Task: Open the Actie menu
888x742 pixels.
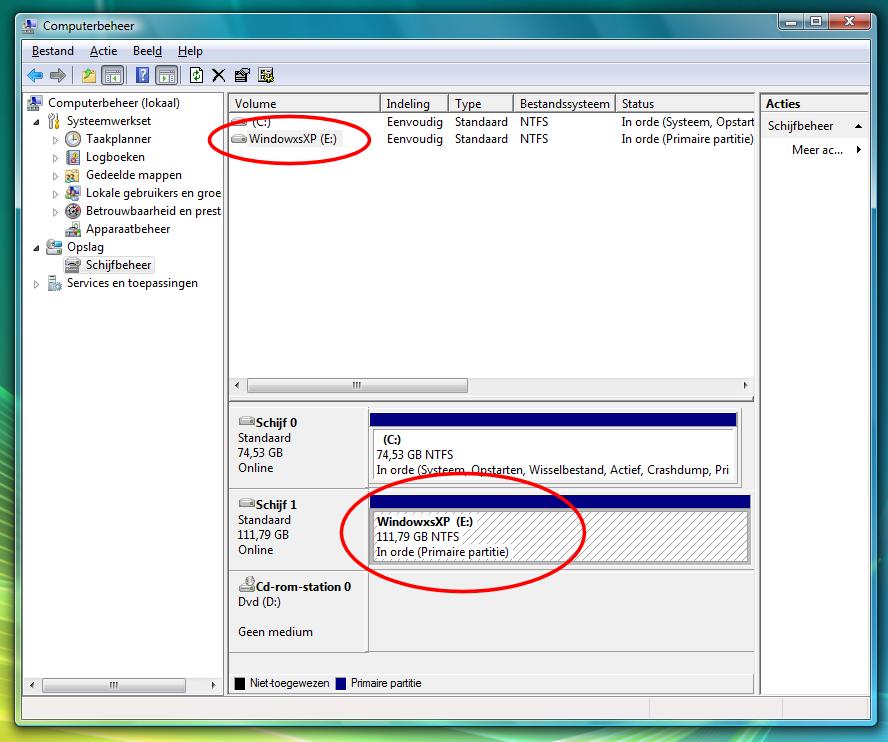Action: 103,51
